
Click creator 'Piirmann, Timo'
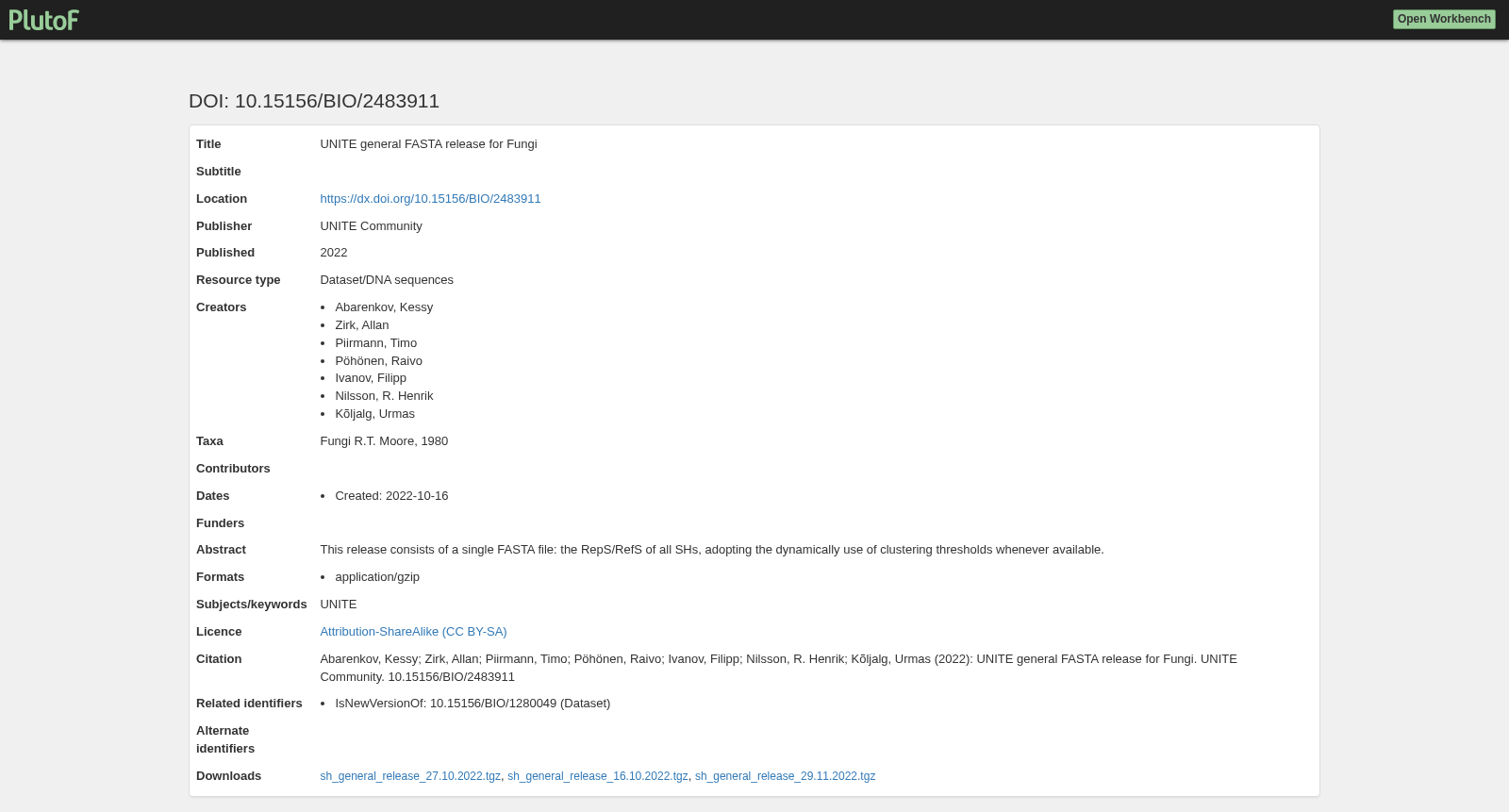pos(375,343)
